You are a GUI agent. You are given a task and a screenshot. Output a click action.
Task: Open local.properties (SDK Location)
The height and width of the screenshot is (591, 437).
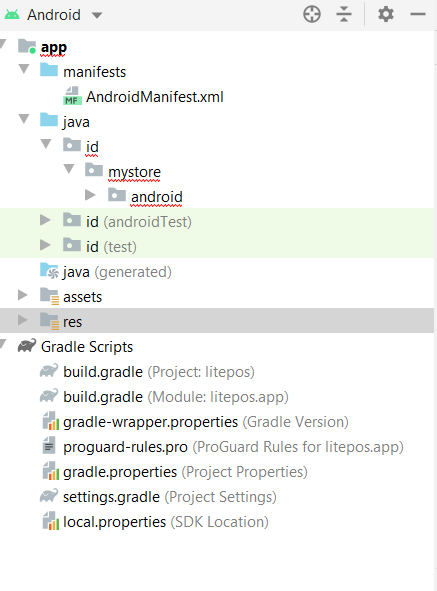coord(166,522)
